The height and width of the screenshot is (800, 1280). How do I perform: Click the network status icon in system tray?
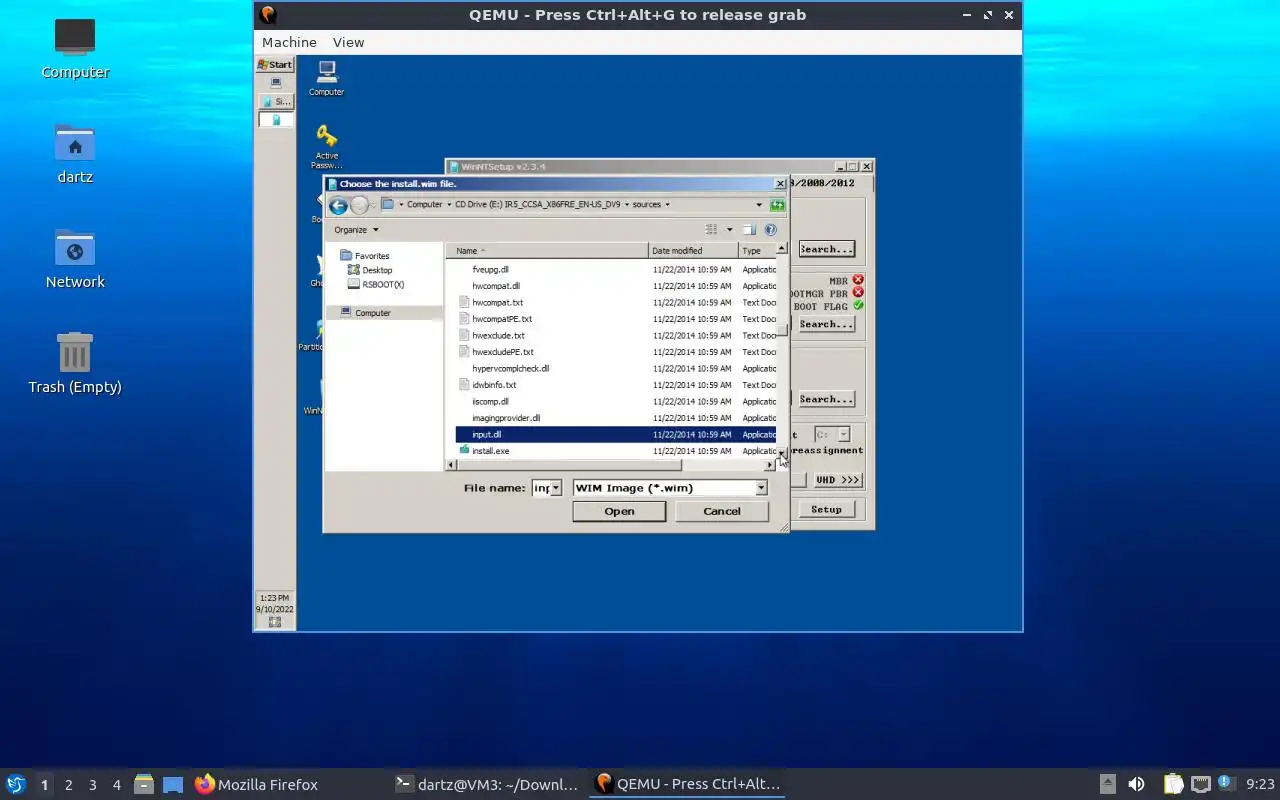tap(1200, 784)
